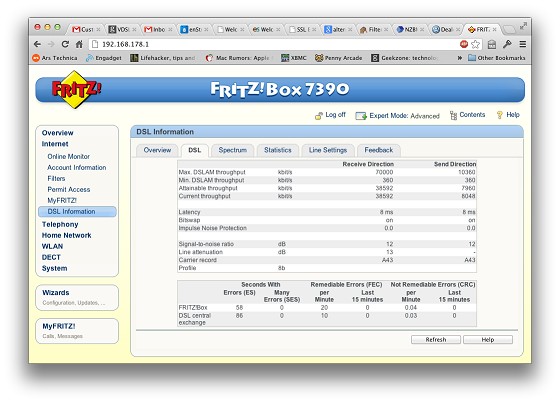Image resolution: width=560 pixels, height=403 pixels.
Task: Click the browser back arrow
Action: click(37, 44)
